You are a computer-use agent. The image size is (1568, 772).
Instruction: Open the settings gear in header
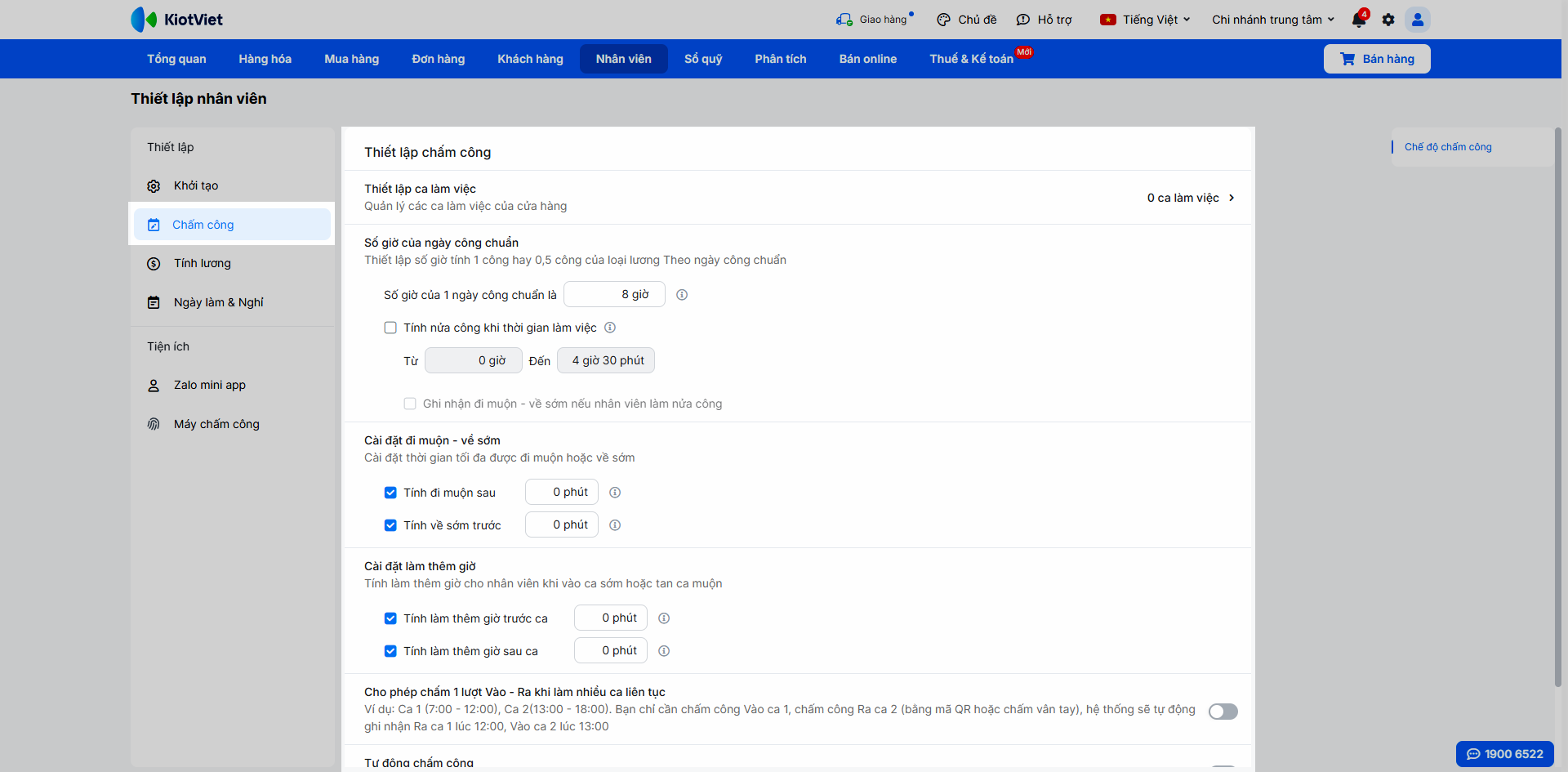pos(1388,20)
